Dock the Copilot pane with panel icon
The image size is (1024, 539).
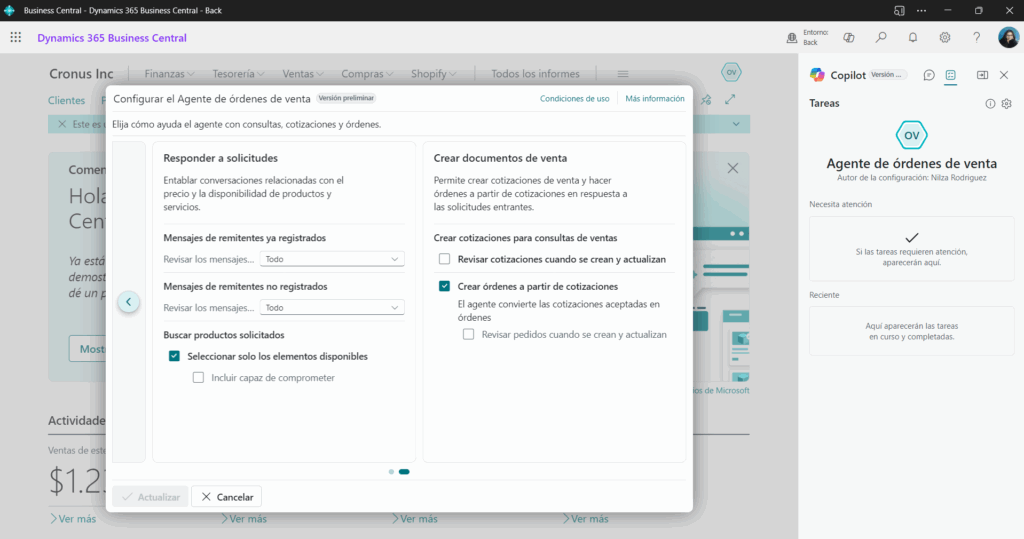click(x=982, y=75)
